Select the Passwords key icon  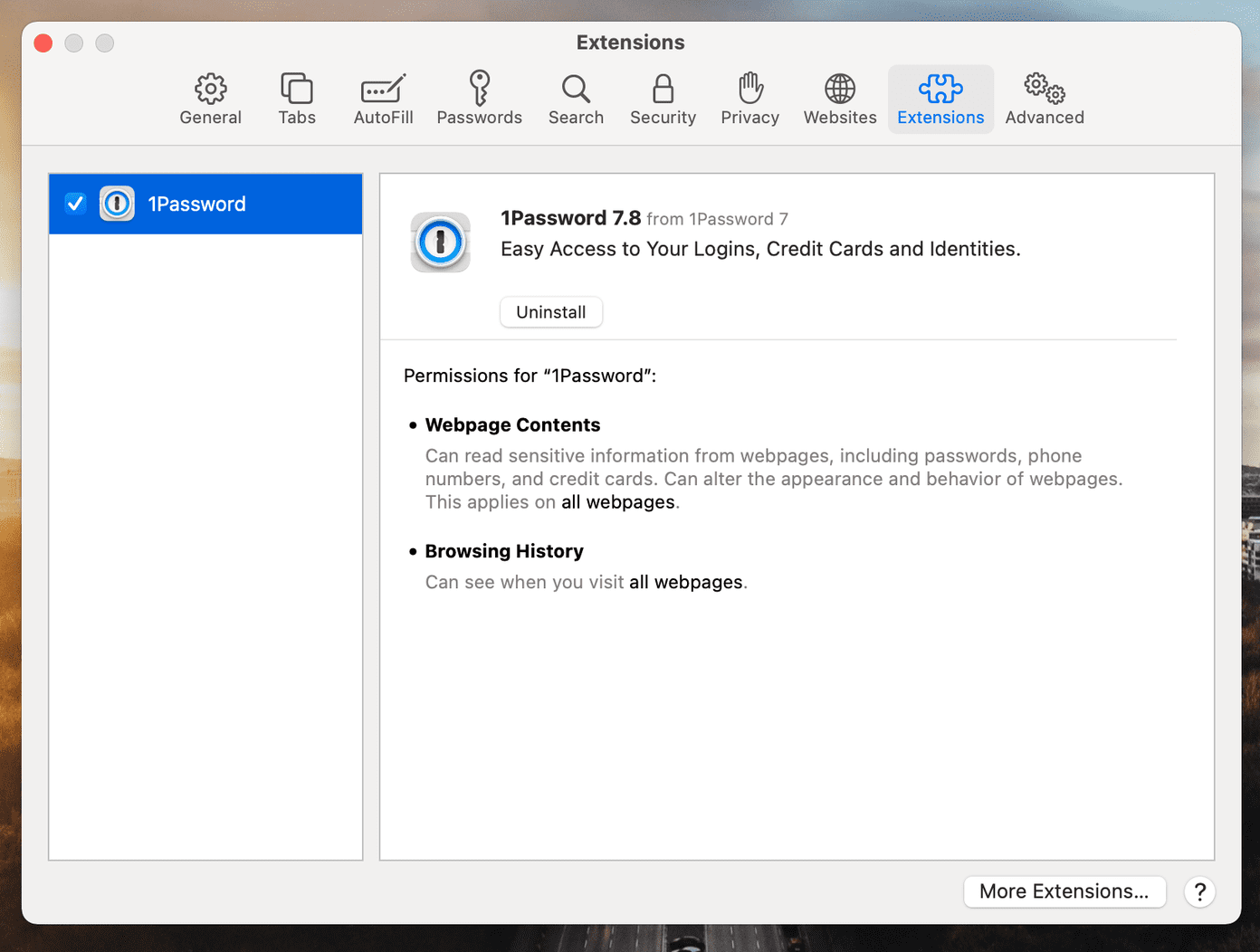tap(480, 89)
